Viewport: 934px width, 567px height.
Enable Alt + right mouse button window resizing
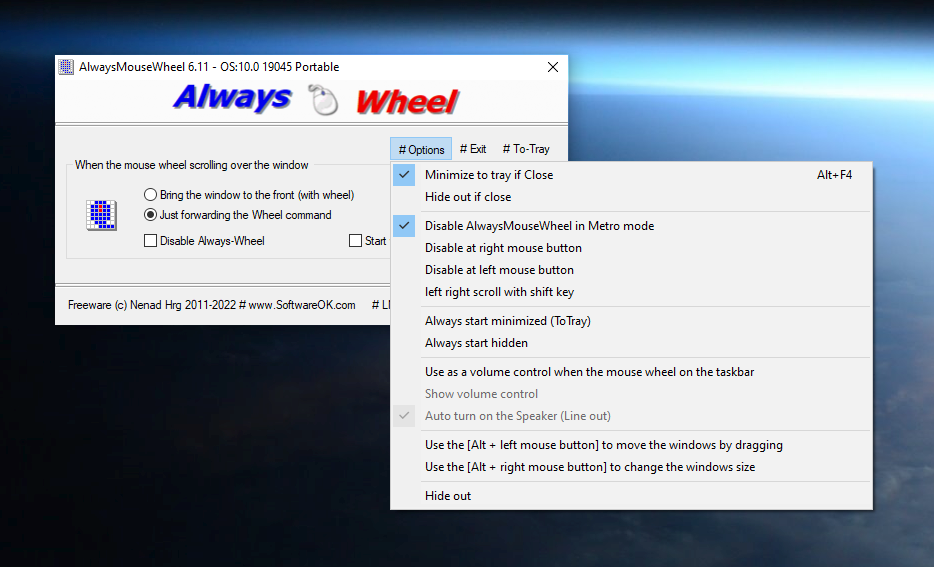pyautogui.click(x=631, y=468)
